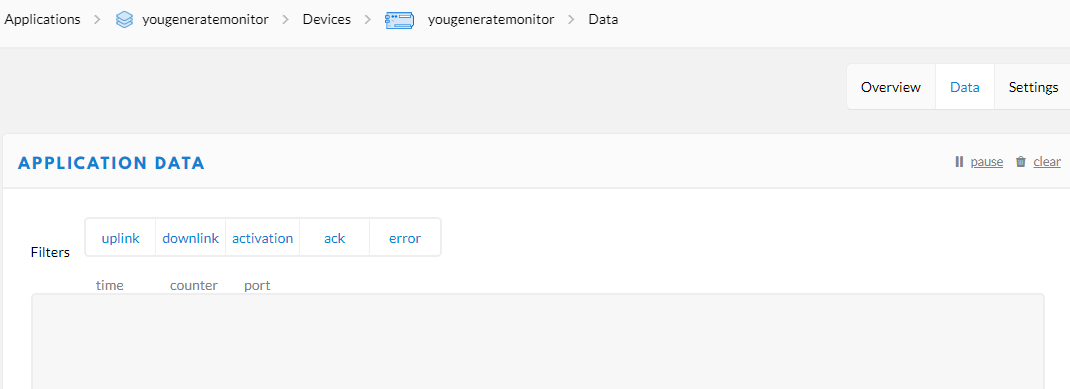
Task: Open the yougeneratemonitor device breadcrumb link
Action: pos(491,20)
